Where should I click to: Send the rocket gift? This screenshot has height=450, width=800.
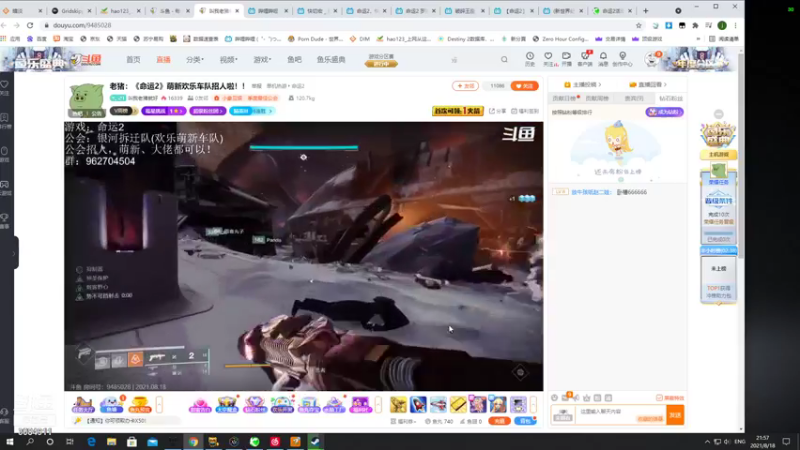418,405
